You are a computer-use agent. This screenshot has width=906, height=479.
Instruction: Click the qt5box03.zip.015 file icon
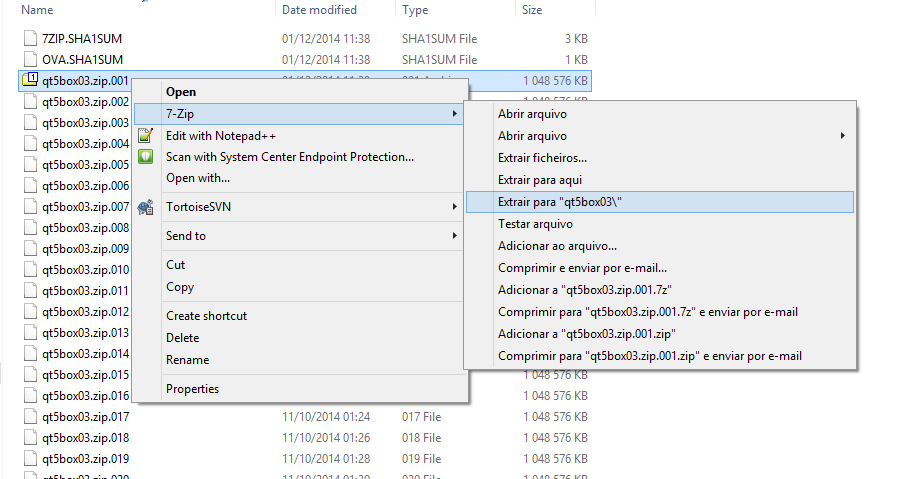(x=31, y=374)
